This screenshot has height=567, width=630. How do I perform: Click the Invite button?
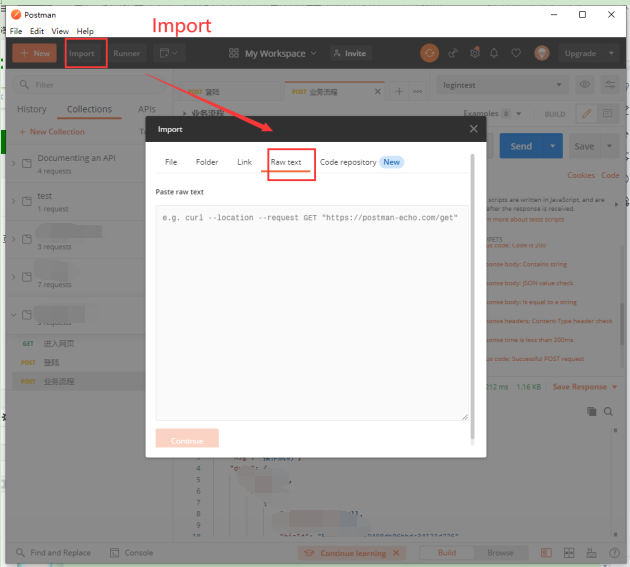pyautogui.click(x=350, y=53)
